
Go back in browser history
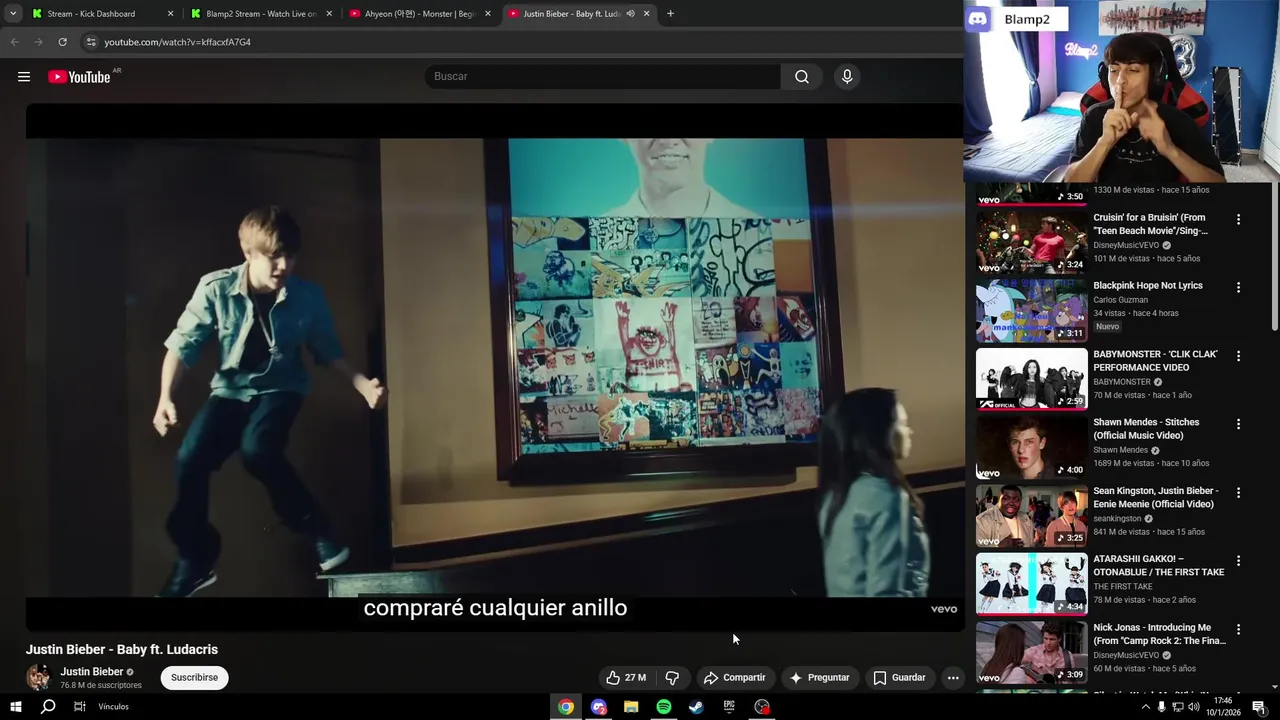pos(14,42)
